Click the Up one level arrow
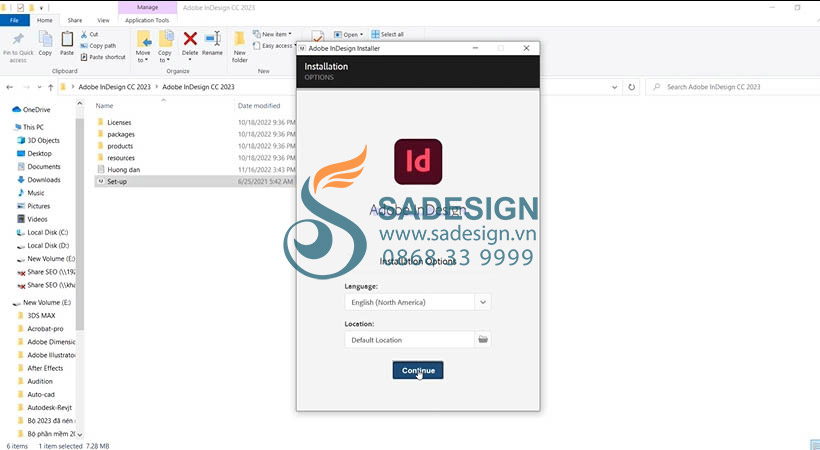This screenshot has width=820, height=450. [x=51, y=87]
